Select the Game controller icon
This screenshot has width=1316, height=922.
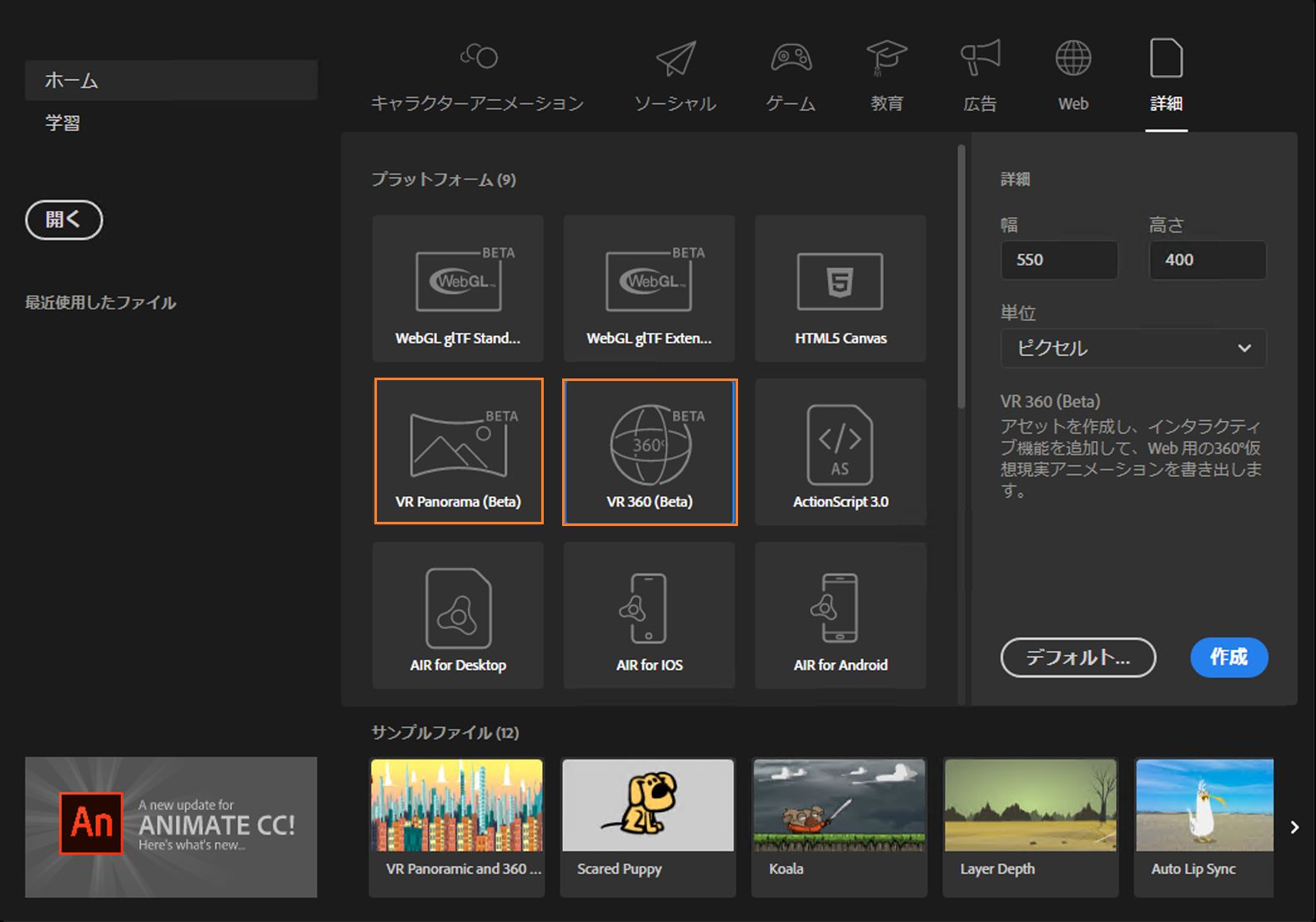pos(791,58)
